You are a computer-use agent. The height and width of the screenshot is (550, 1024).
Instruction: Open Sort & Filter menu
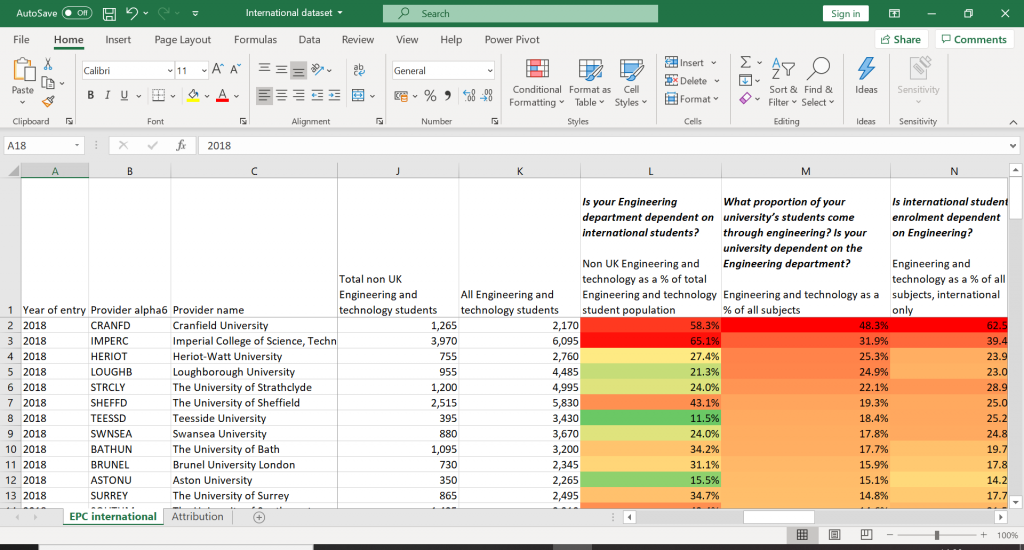click(x=783, y=83)
